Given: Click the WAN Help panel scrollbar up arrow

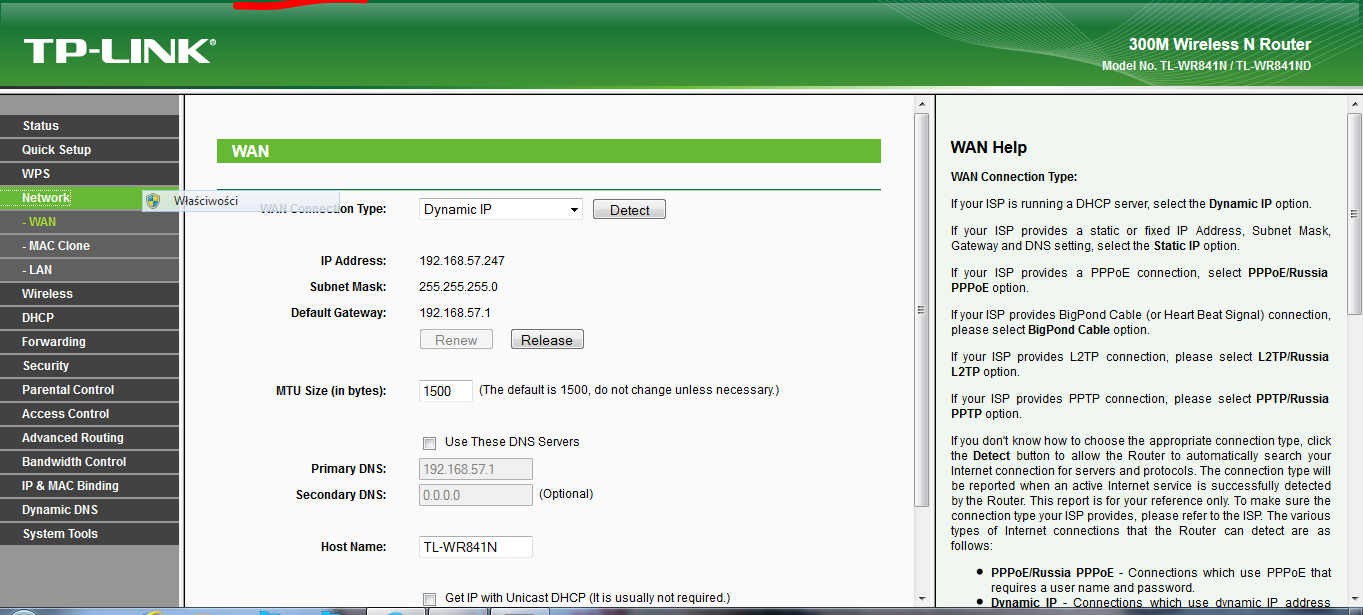Looking at the screenshot, I should click(x=1354, y=104).
